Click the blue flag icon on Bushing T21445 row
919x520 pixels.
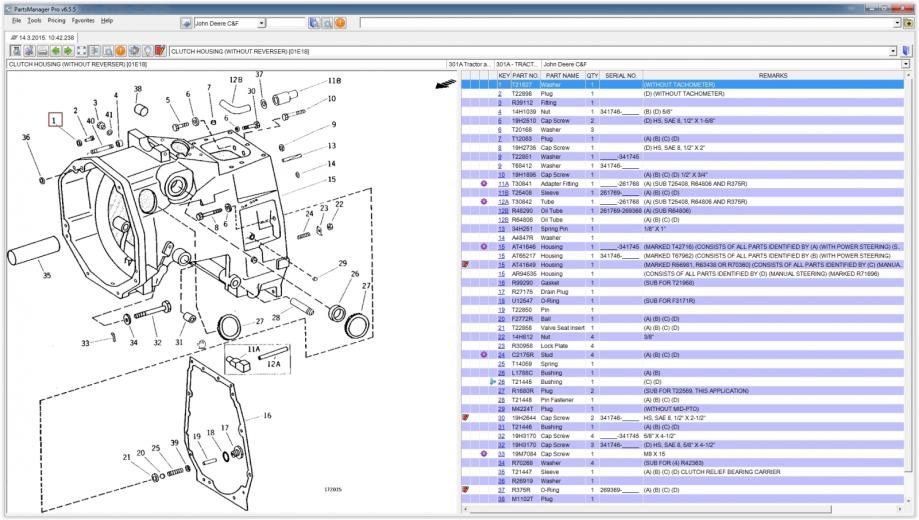click(x=491, y=381)
